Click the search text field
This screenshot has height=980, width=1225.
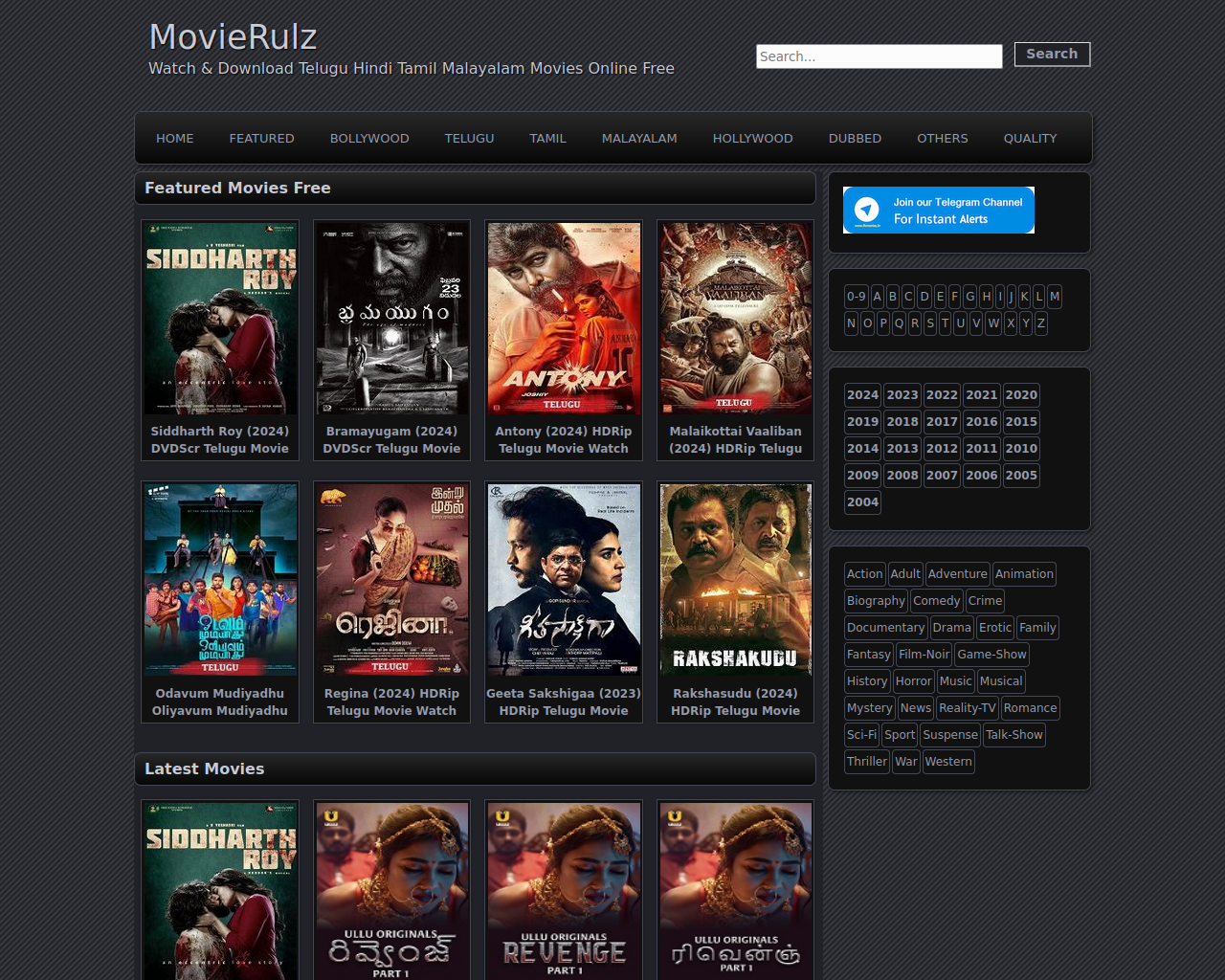pos(880,56)
